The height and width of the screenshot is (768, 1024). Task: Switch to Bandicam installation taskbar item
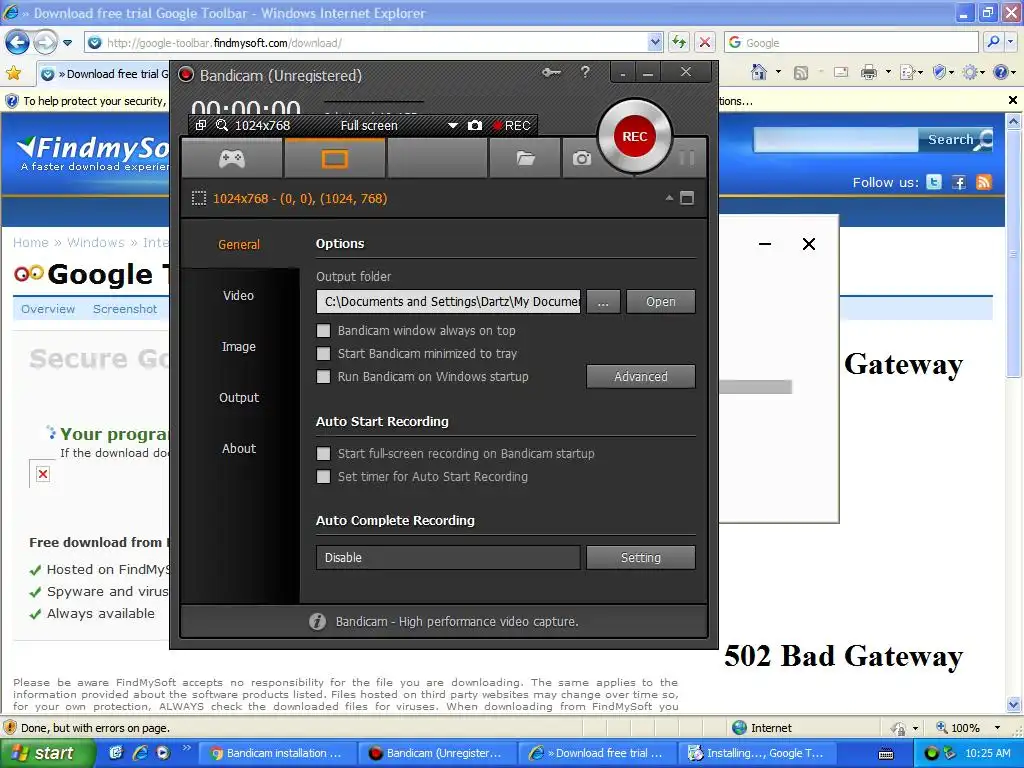click(x=276, y=753)
